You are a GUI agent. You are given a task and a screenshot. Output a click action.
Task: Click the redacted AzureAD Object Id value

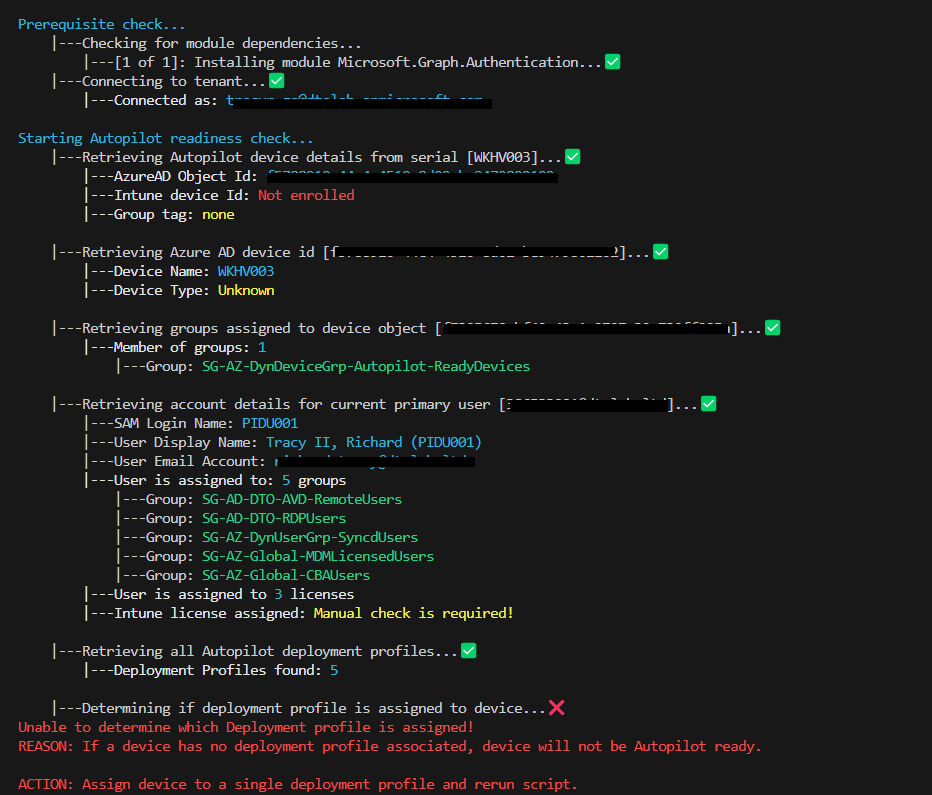pos(412,176)
